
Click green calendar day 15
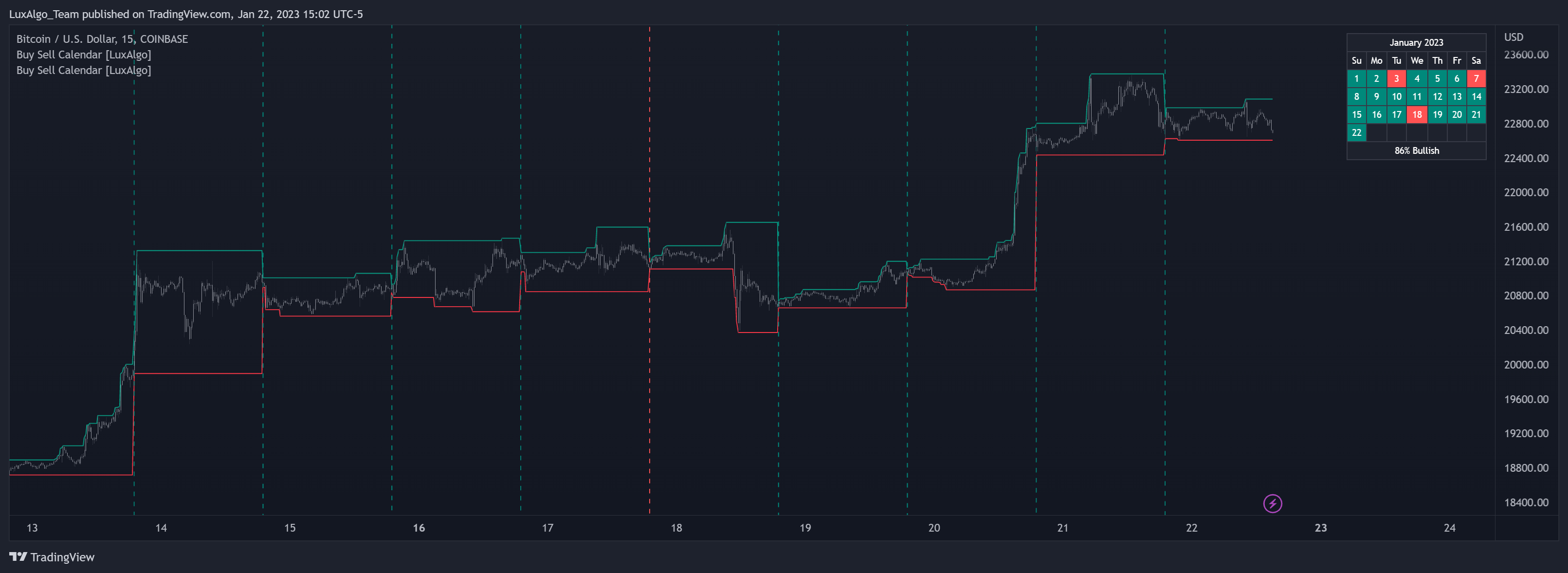(1356, 114)
